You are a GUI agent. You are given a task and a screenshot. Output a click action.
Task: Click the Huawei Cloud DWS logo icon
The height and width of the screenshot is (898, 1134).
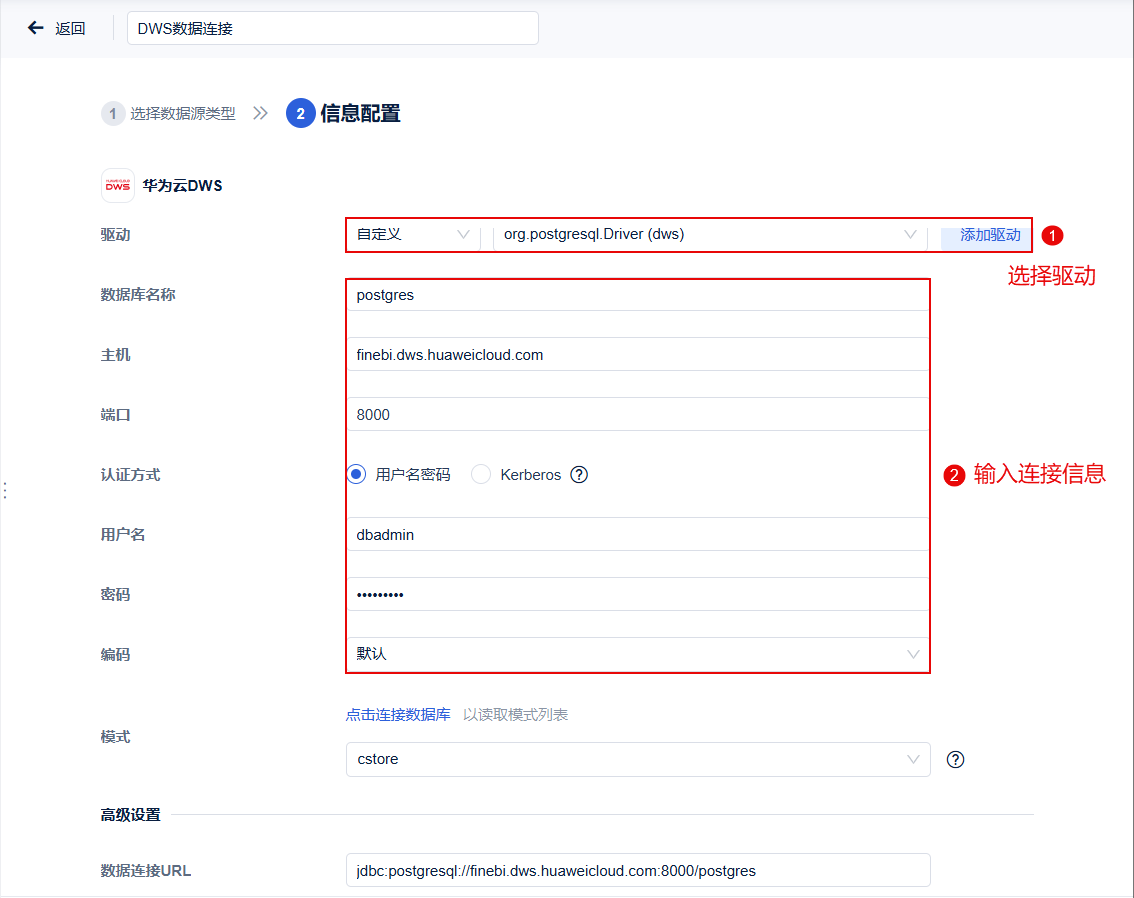tap(117, 186)
